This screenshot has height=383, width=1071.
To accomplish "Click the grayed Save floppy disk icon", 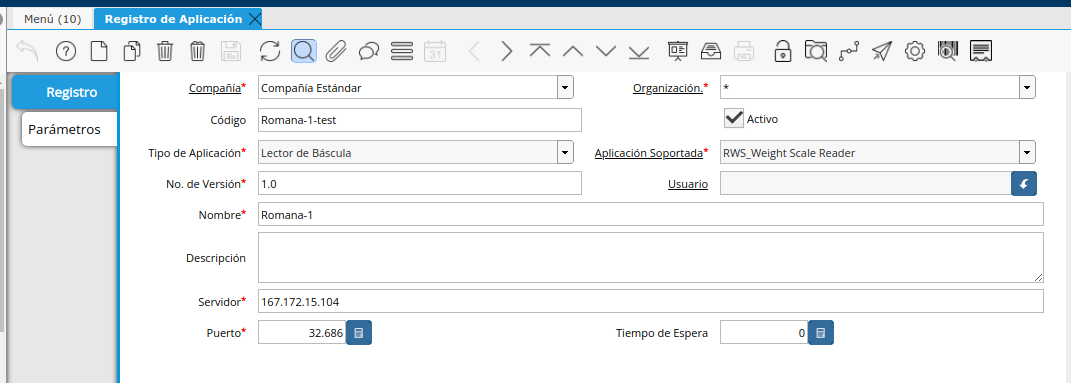I will tap(231, 51).
